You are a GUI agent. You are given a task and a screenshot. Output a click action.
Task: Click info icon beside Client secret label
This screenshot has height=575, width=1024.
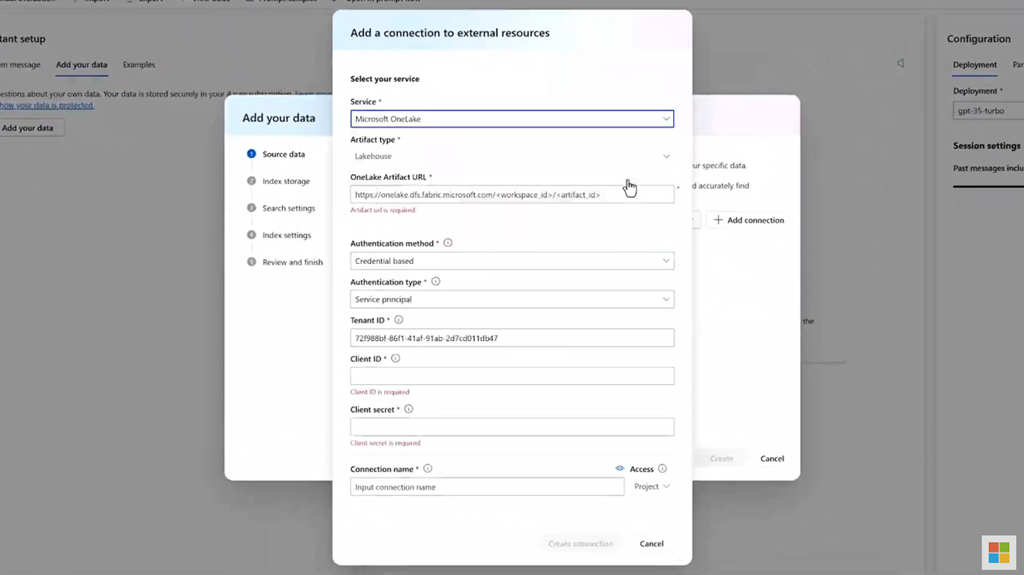pyautogui.click(x=409, y=409)
